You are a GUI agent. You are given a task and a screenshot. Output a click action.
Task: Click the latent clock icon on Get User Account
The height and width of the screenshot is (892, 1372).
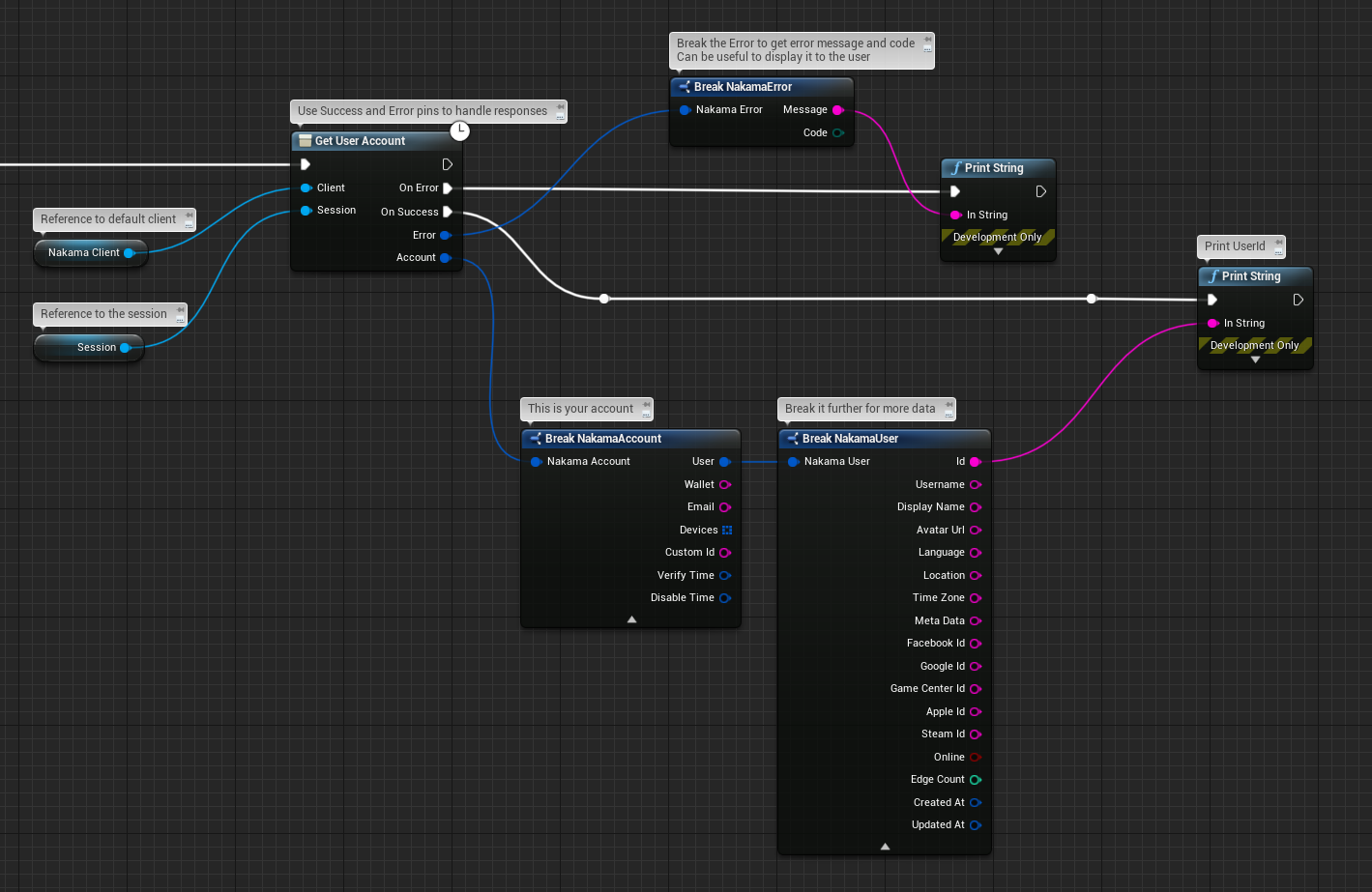point(460,129)
